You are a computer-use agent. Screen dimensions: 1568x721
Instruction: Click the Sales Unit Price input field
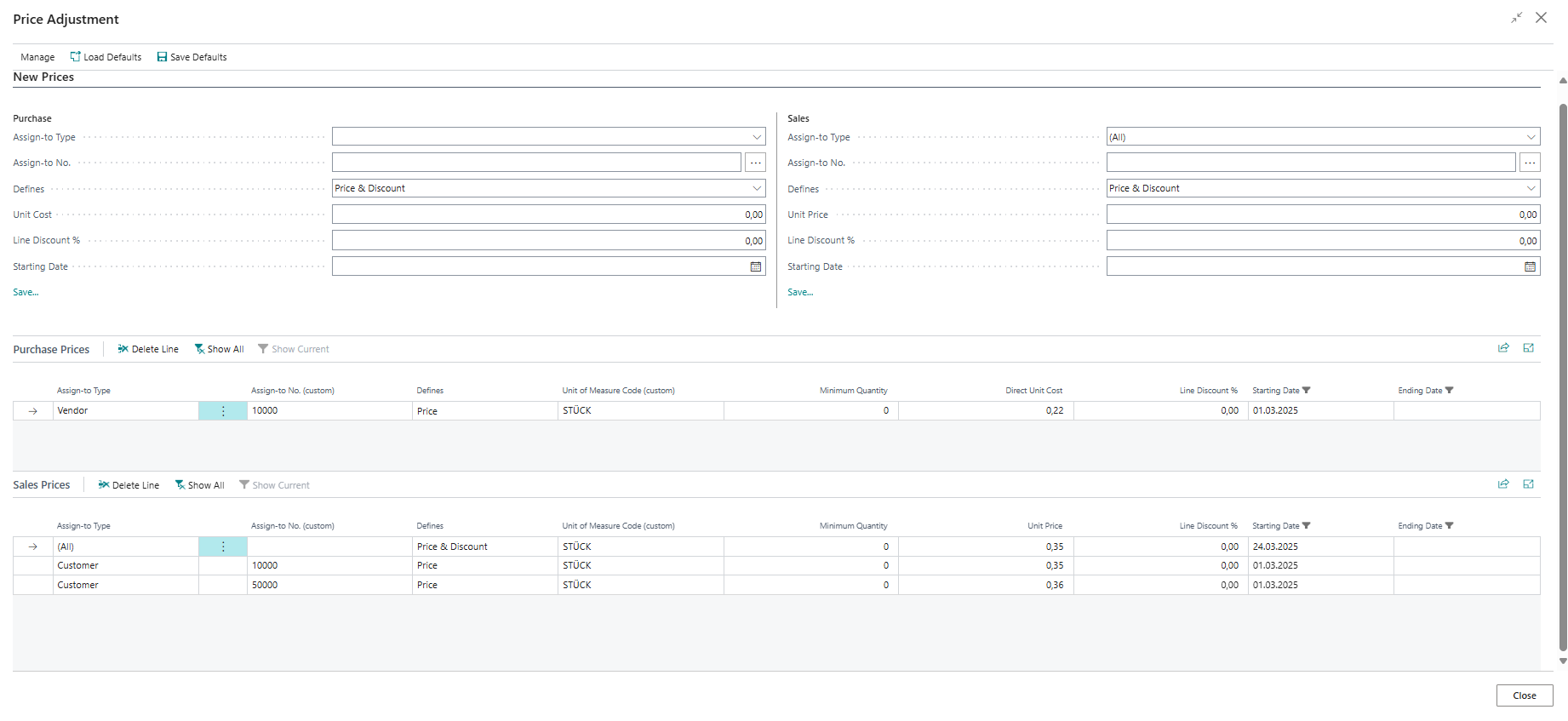(1322, 215)
